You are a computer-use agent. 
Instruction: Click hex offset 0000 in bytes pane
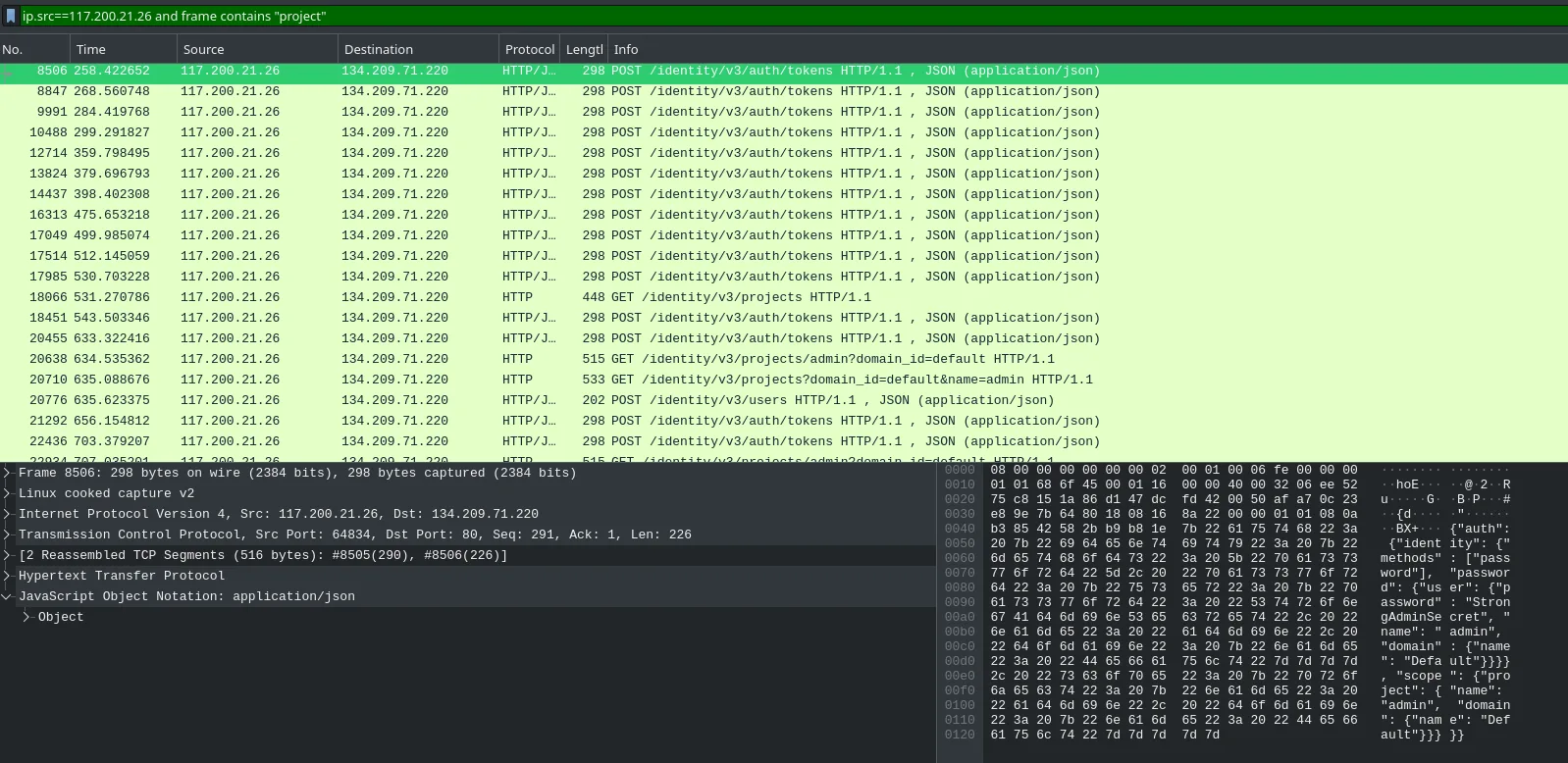click(x=960, y=470)
